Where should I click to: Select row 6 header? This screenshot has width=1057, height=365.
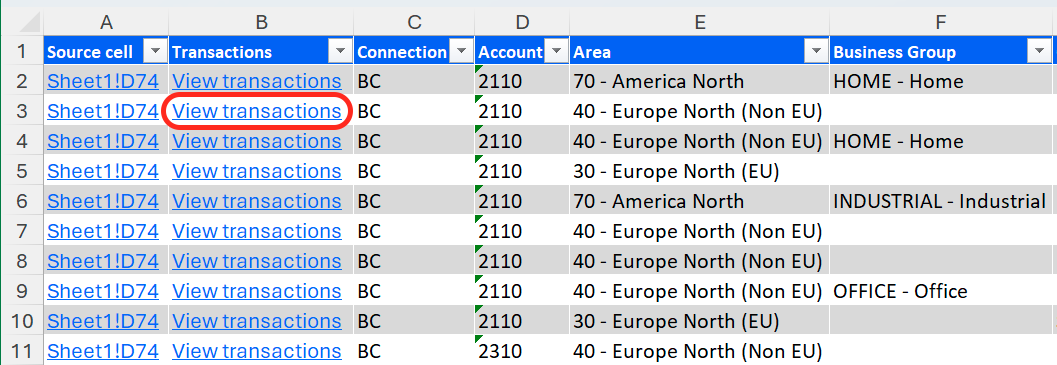pyautogui.click(x=22, y=201)
